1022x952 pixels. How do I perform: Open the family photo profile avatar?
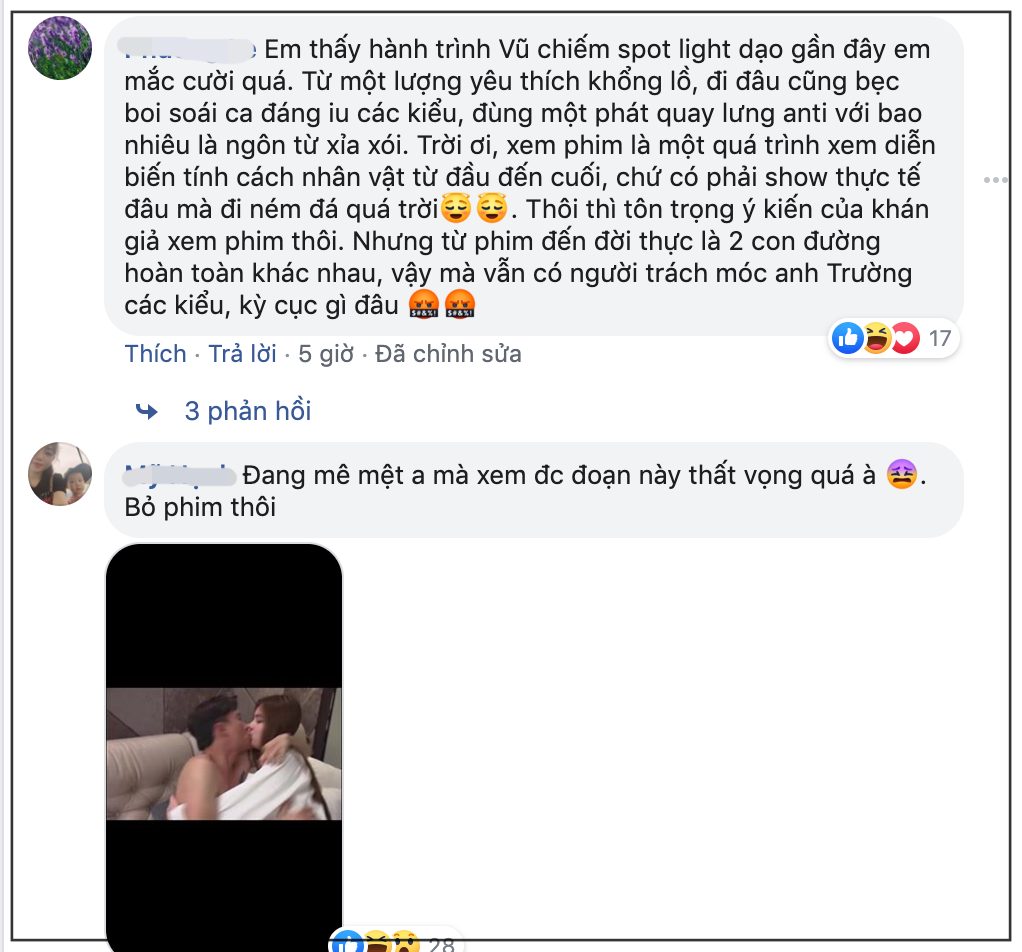coord(60,474)
